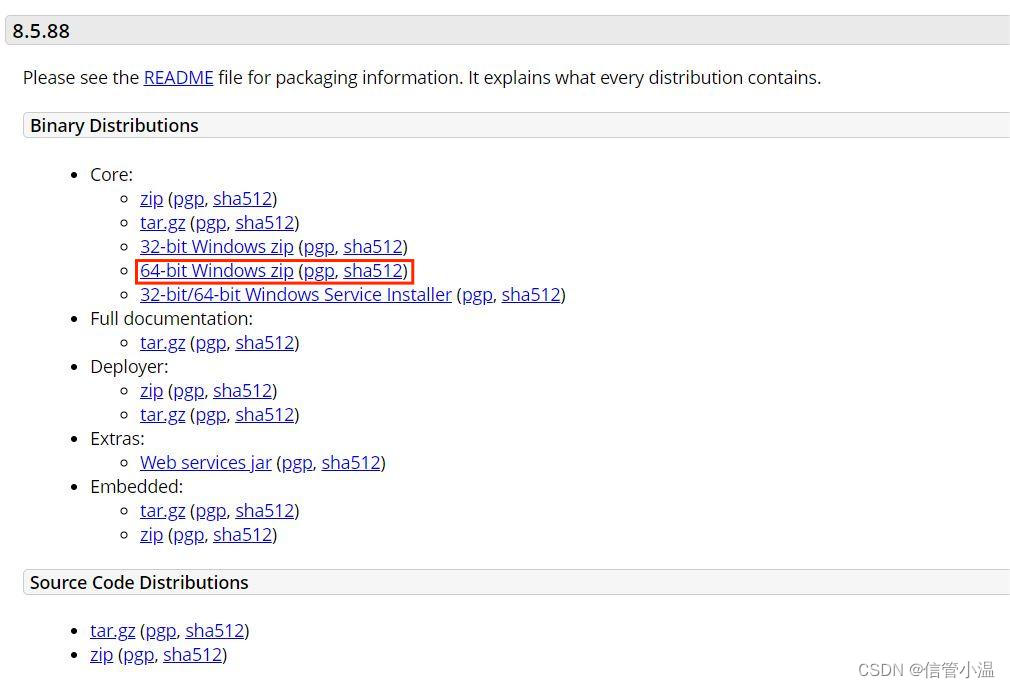Click the Extras: list label

pyautogui.click(x=117, y=439)
